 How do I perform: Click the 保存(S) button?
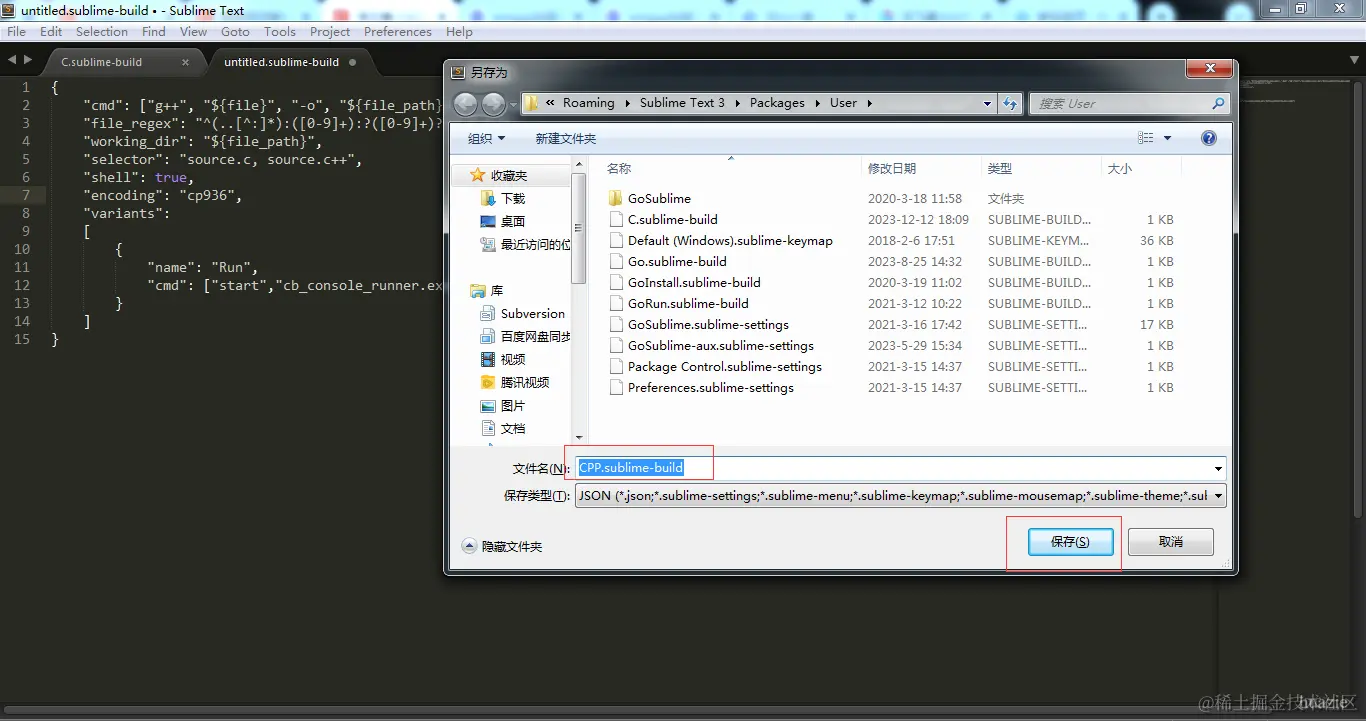pyautogui.click(x=1070, y=542)
